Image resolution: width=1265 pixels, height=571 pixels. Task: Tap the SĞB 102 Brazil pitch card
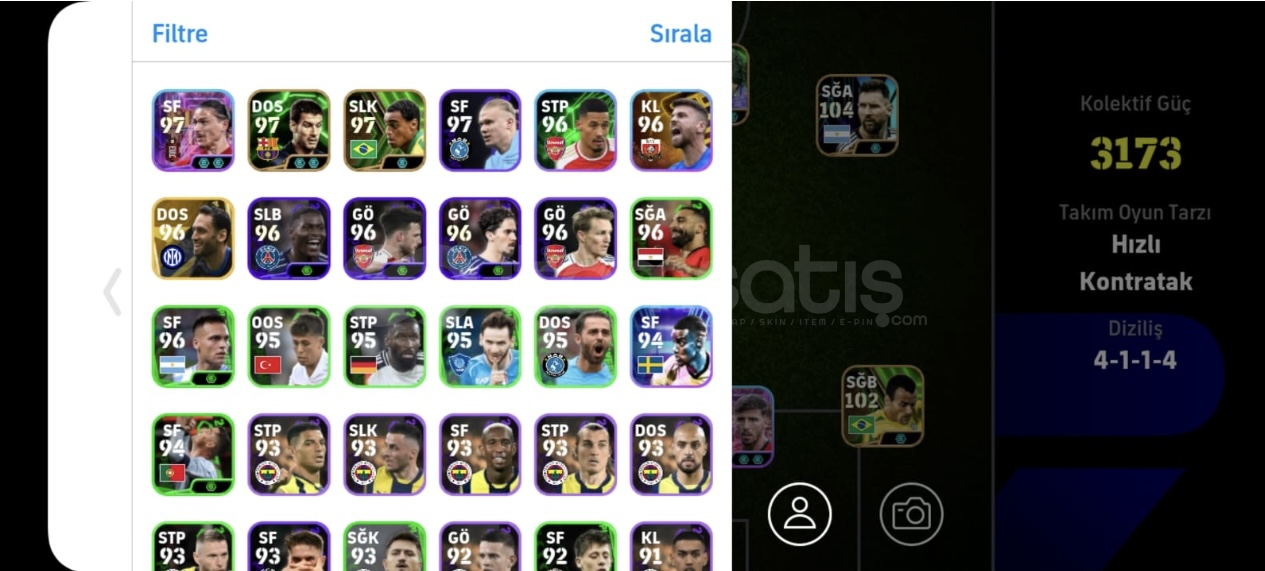point(882,406)
